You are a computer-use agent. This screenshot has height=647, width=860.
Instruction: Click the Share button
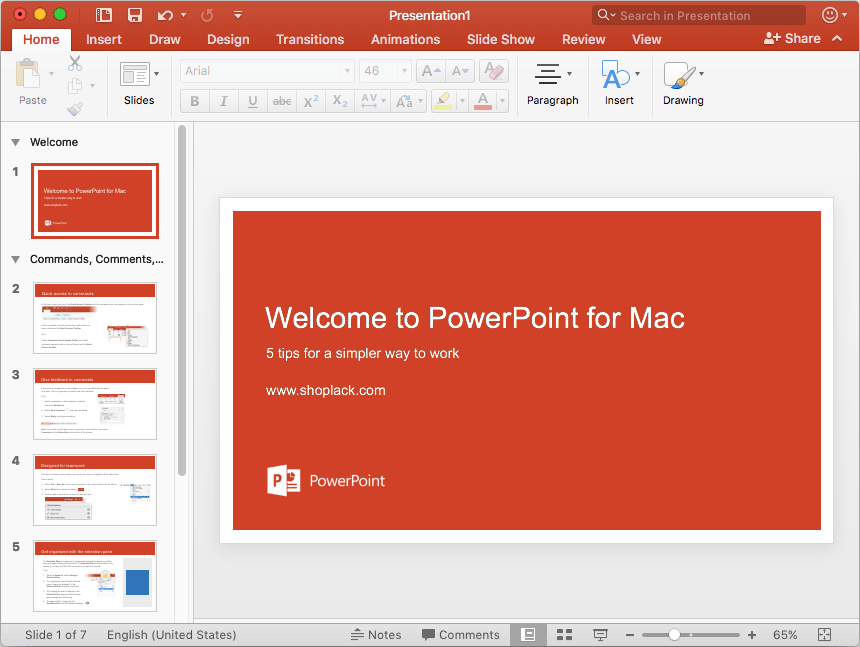point(792,38)
